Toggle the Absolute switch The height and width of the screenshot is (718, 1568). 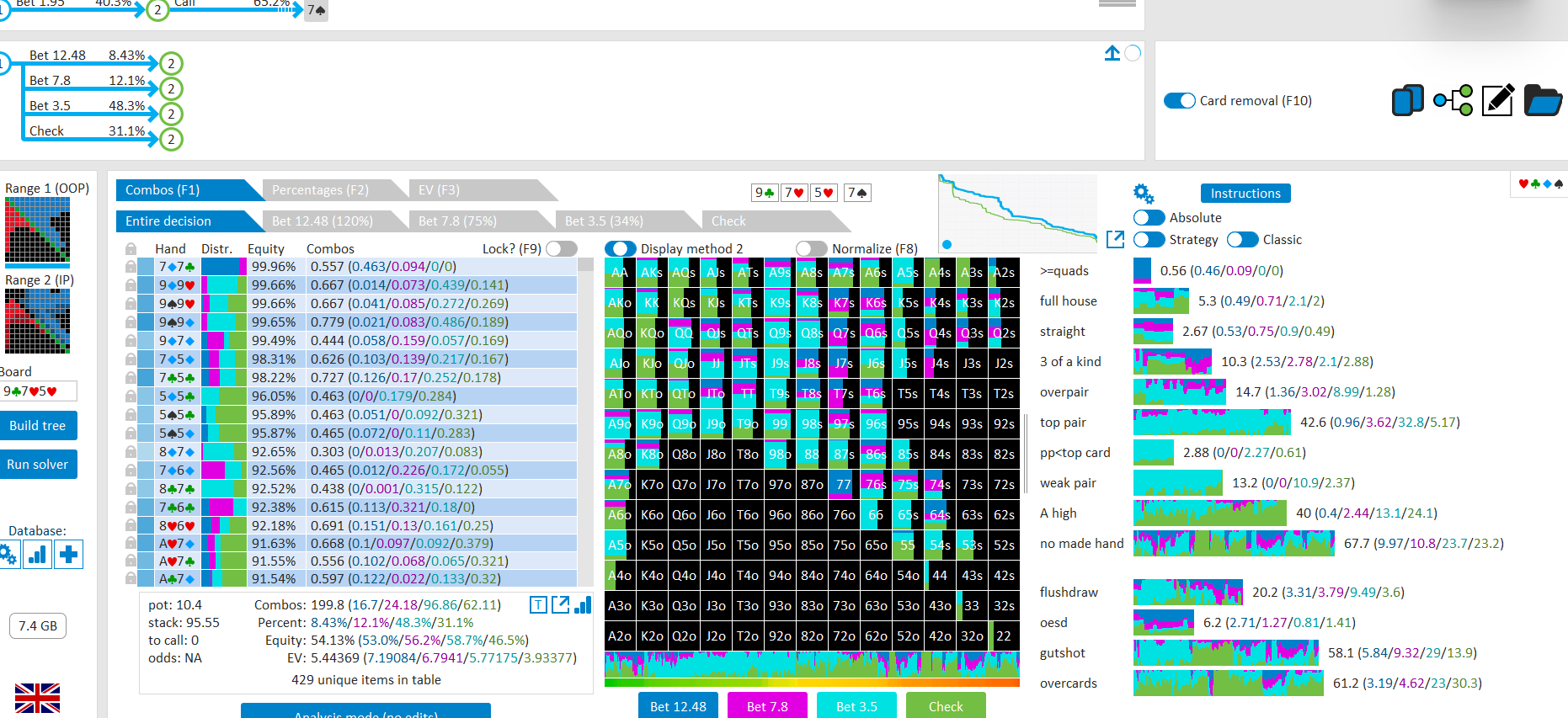pos(1149,217)
